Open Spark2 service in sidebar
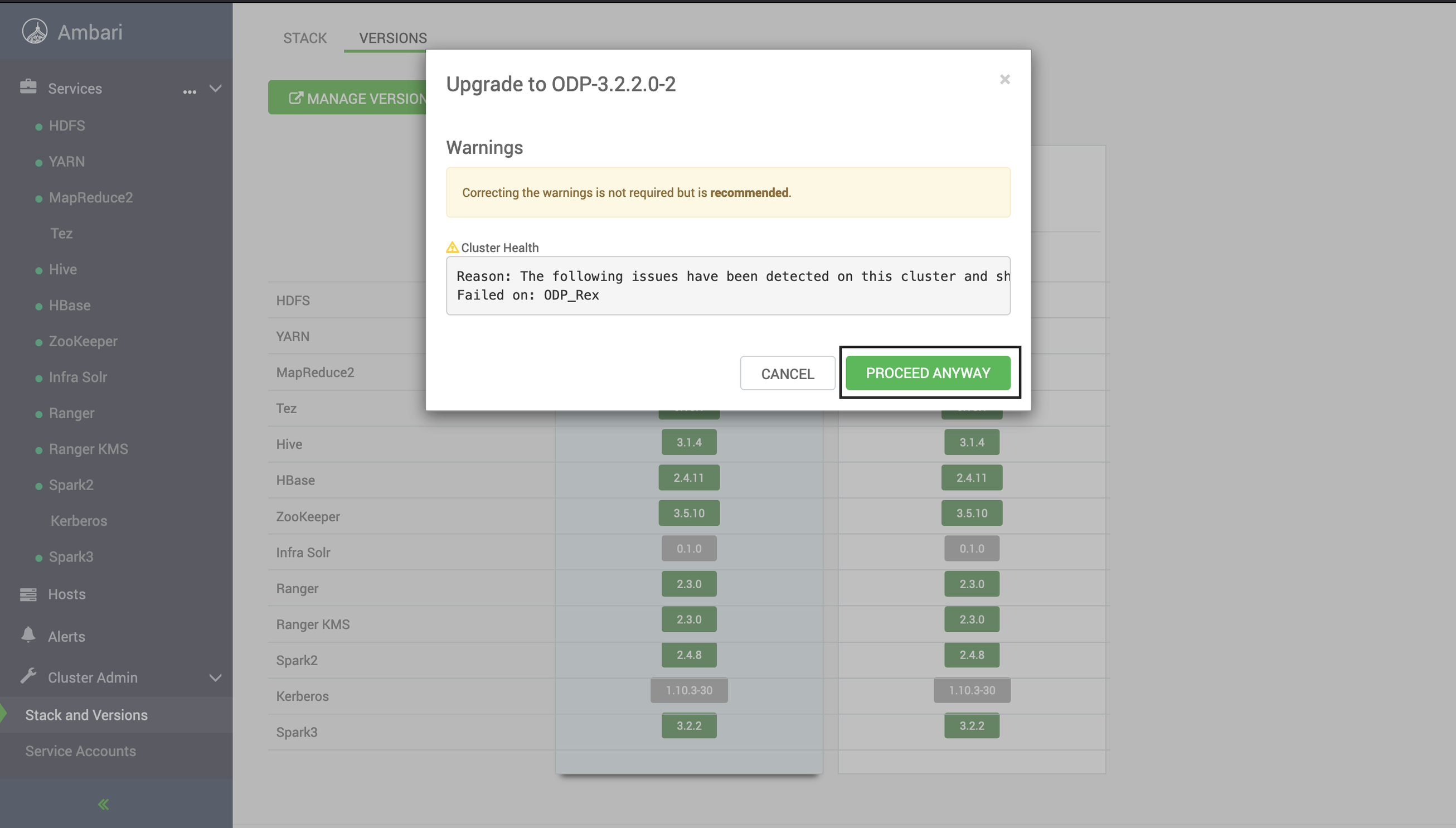1456x828 pixels. pos(71,485)
